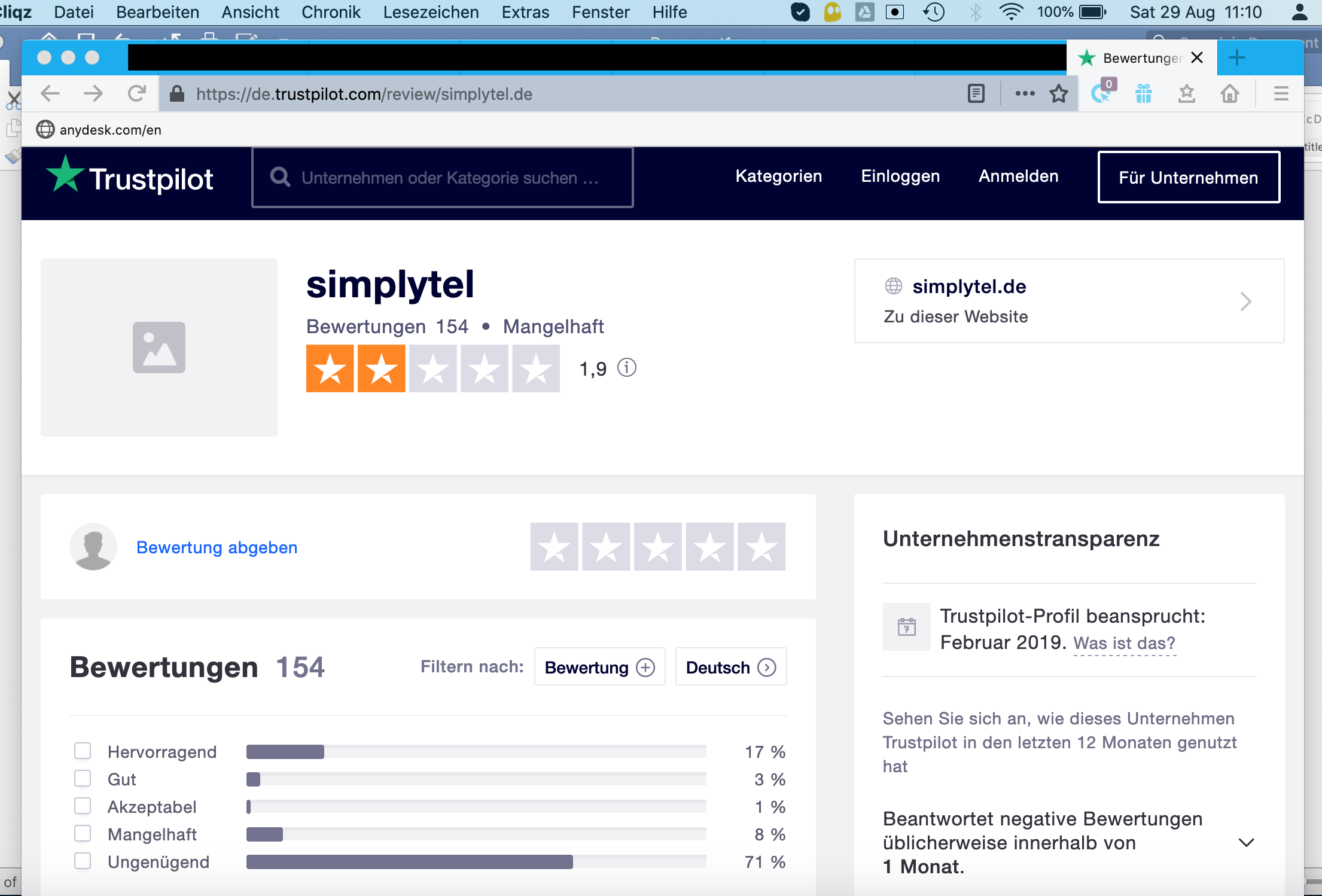Click the user avatar by Bewertung abgeben
This screenshot has height=896, width=1322.
(93, 547)
